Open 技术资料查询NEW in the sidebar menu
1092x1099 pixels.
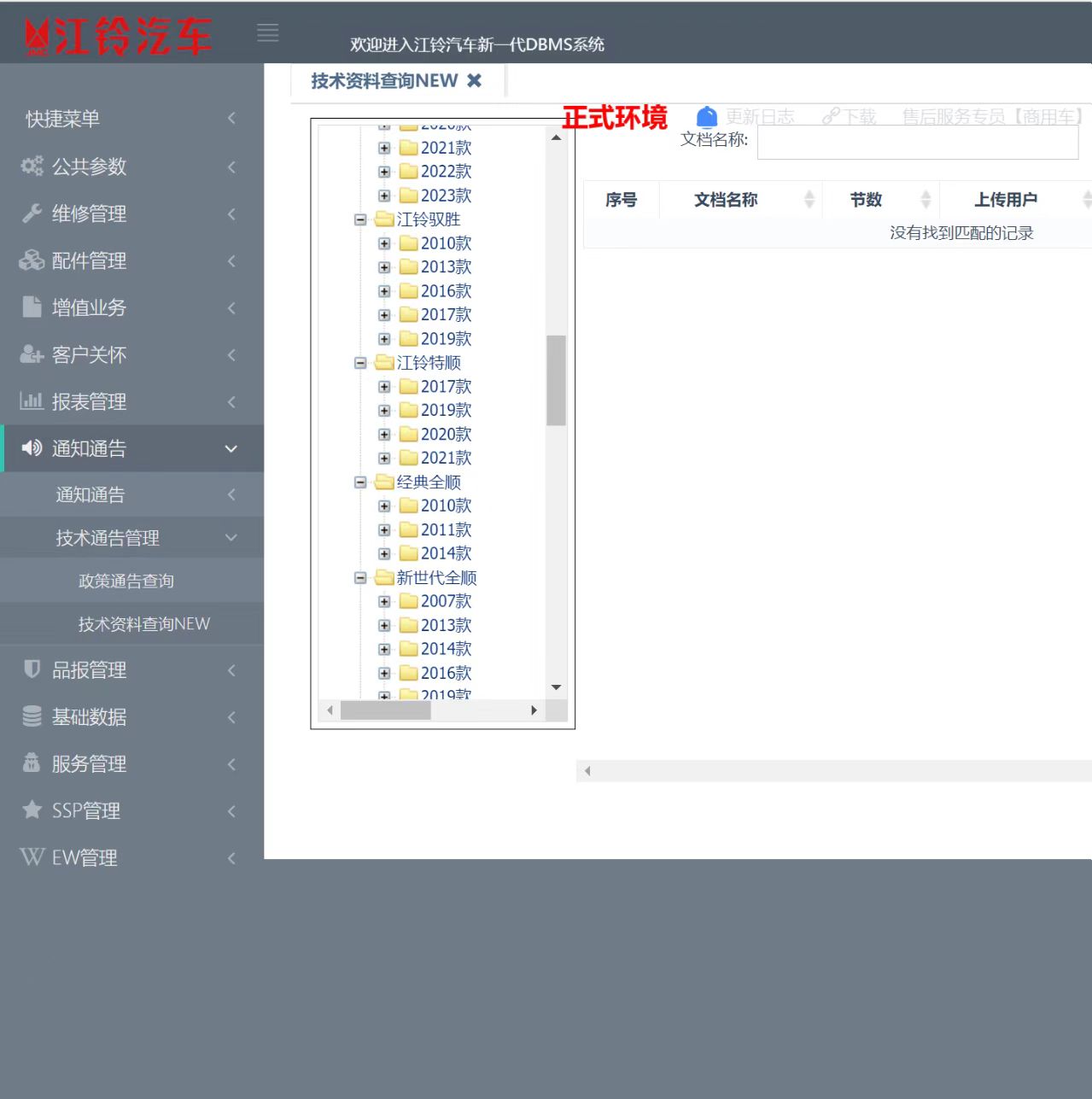[143, 624]
